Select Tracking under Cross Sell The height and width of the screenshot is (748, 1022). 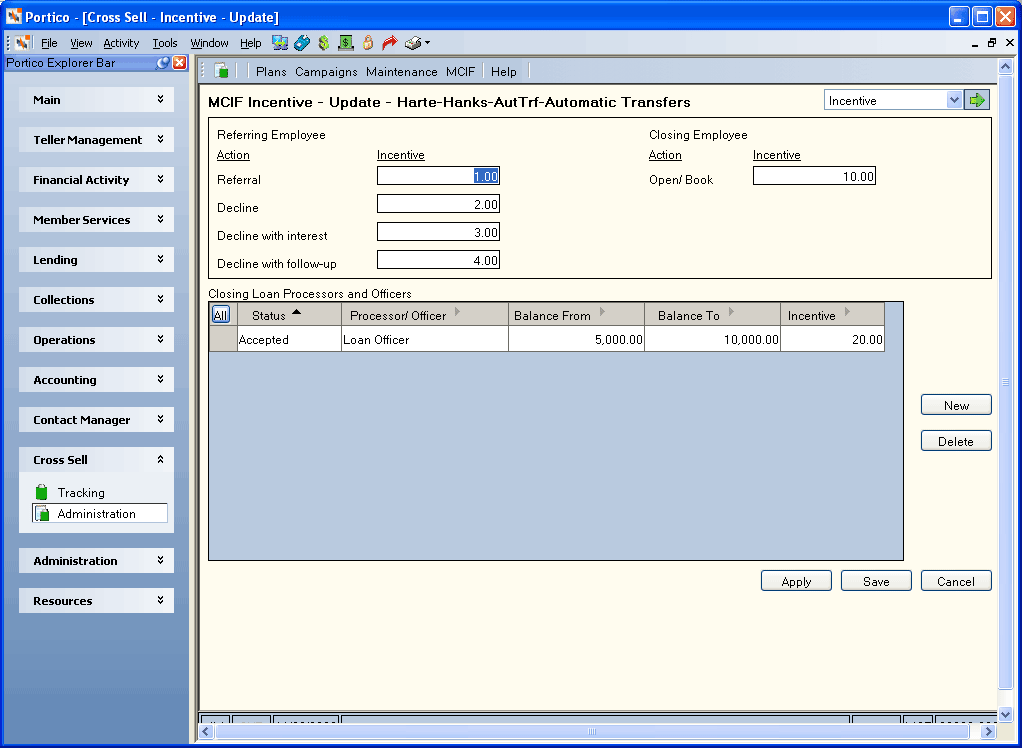click(x=81, y=493)
